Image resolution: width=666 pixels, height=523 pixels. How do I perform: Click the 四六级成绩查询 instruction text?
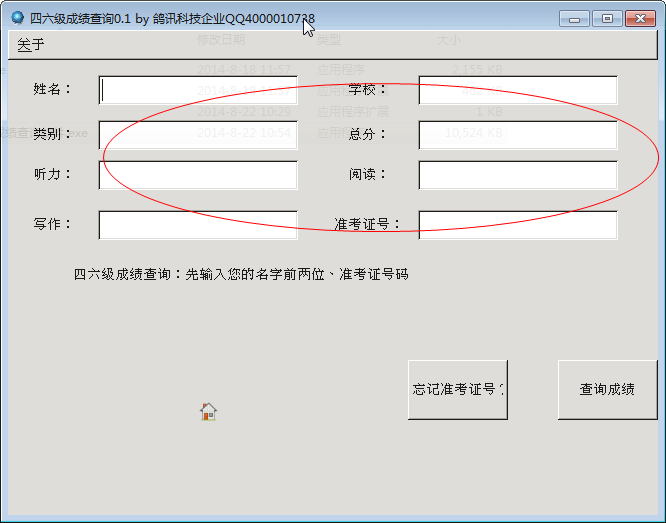click(241, 274)
